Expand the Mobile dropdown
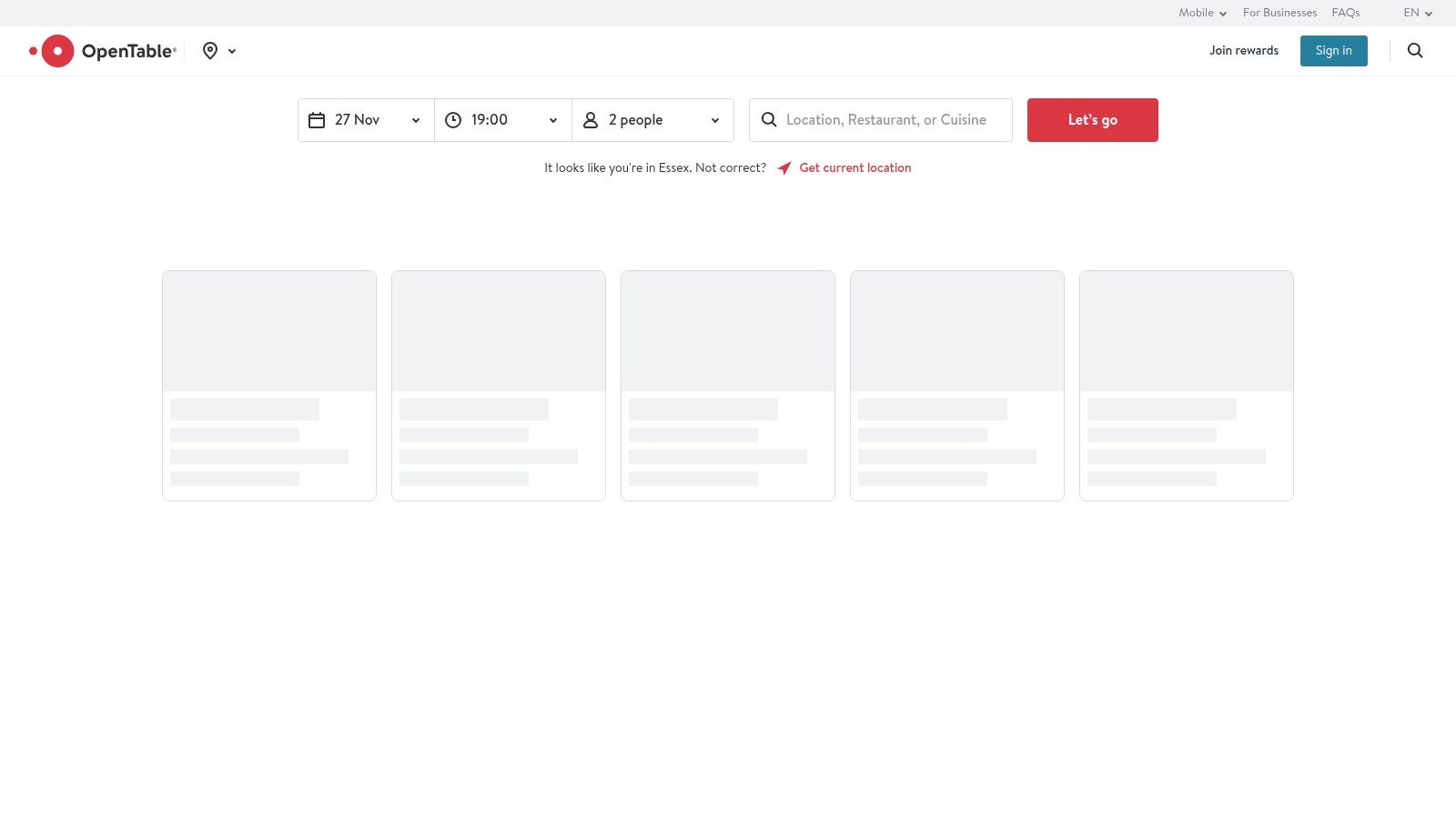Image resolution: width=1456 pixels, height=819 pixels. 1202,13
